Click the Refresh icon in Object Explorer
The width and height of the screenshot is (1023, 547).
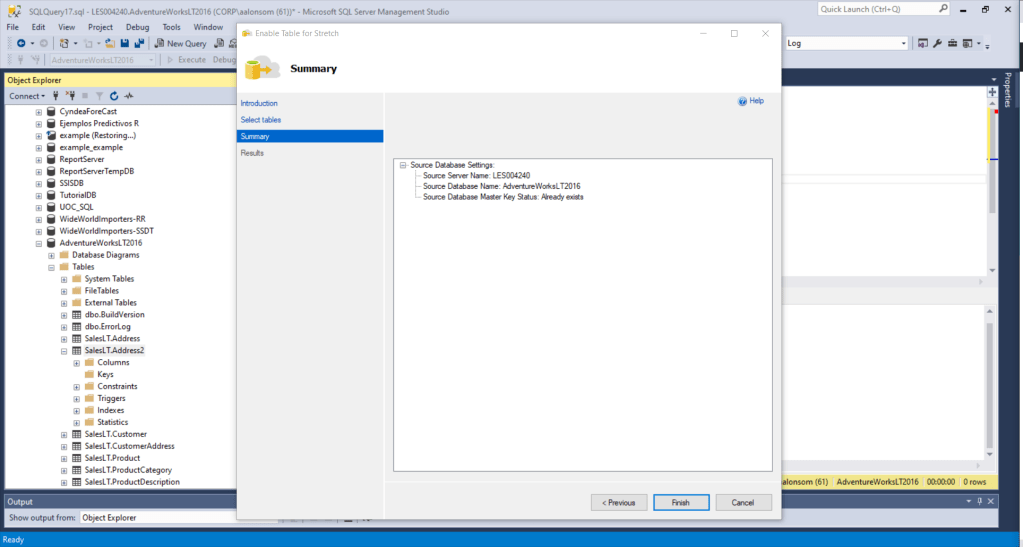click(x=114, y=96)
